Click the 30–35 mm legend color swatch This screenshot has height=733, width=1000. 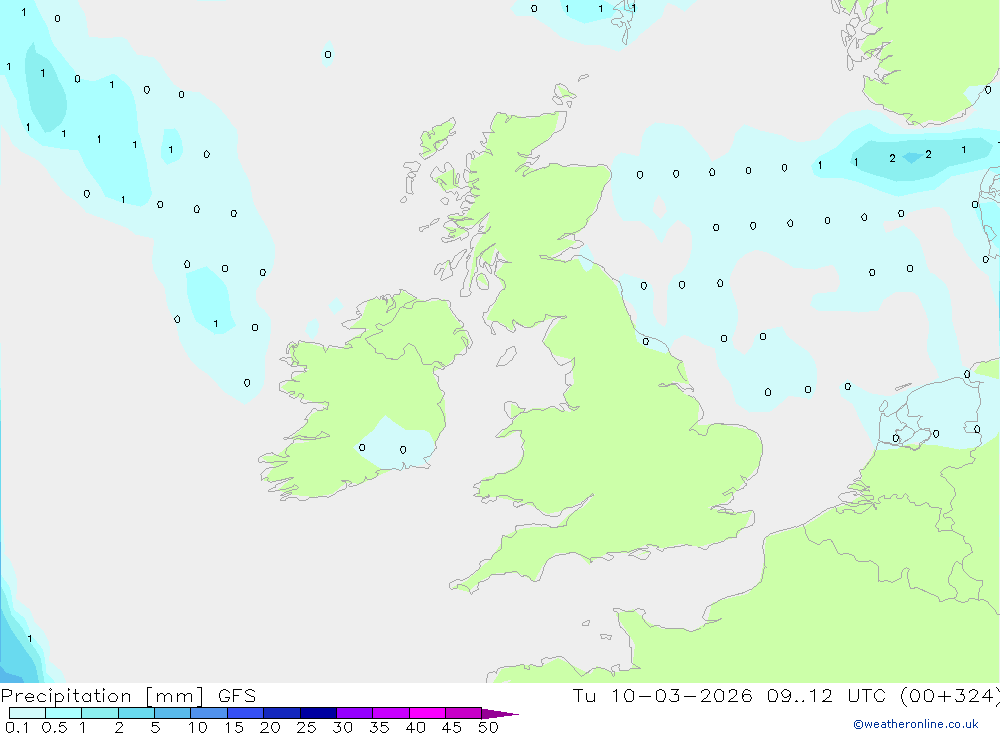coord(355,713)
